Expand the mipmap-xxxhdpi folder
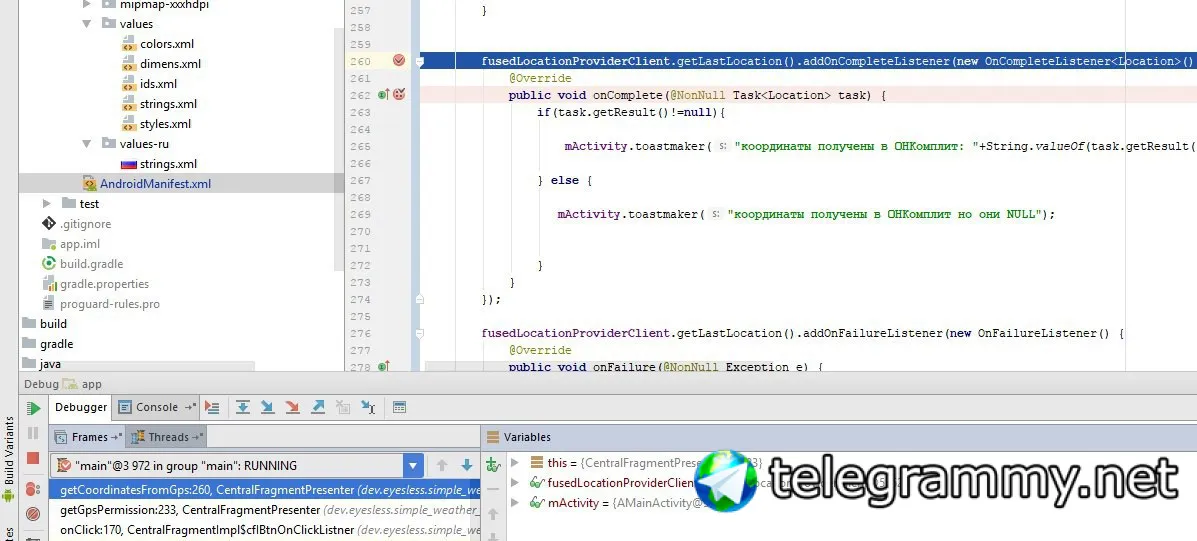The height and width of the screenshot is (541, 1197). (87, 5)
